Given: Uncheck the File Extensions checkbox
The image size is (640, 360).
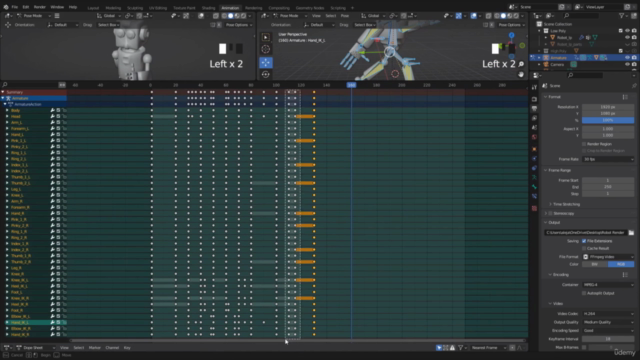Looking at the screenshot, I should coord(584,241).
